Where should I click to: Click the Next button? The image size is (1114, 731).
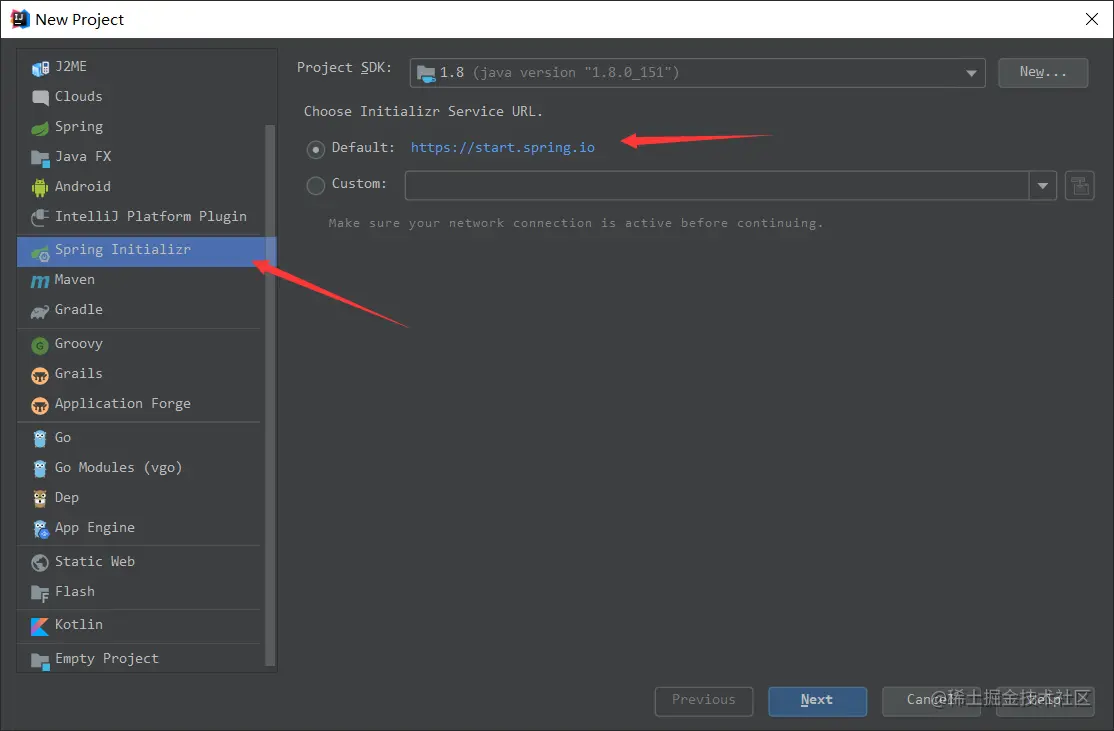pyautogui.click(x=817, y=700)
